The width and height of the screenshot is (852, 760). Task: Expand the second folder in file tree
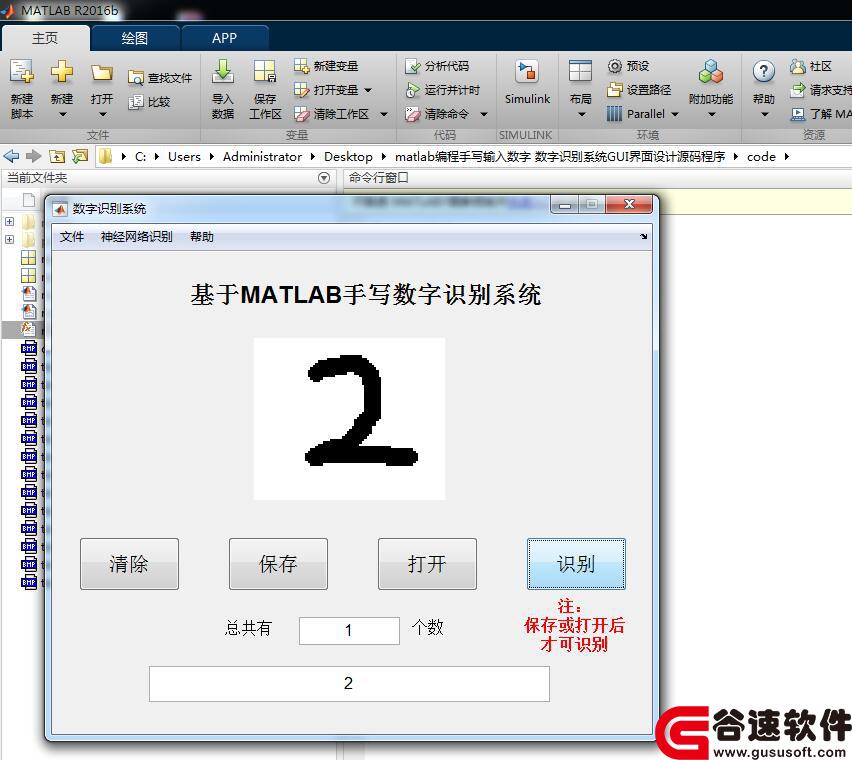(x=9, y=239)
